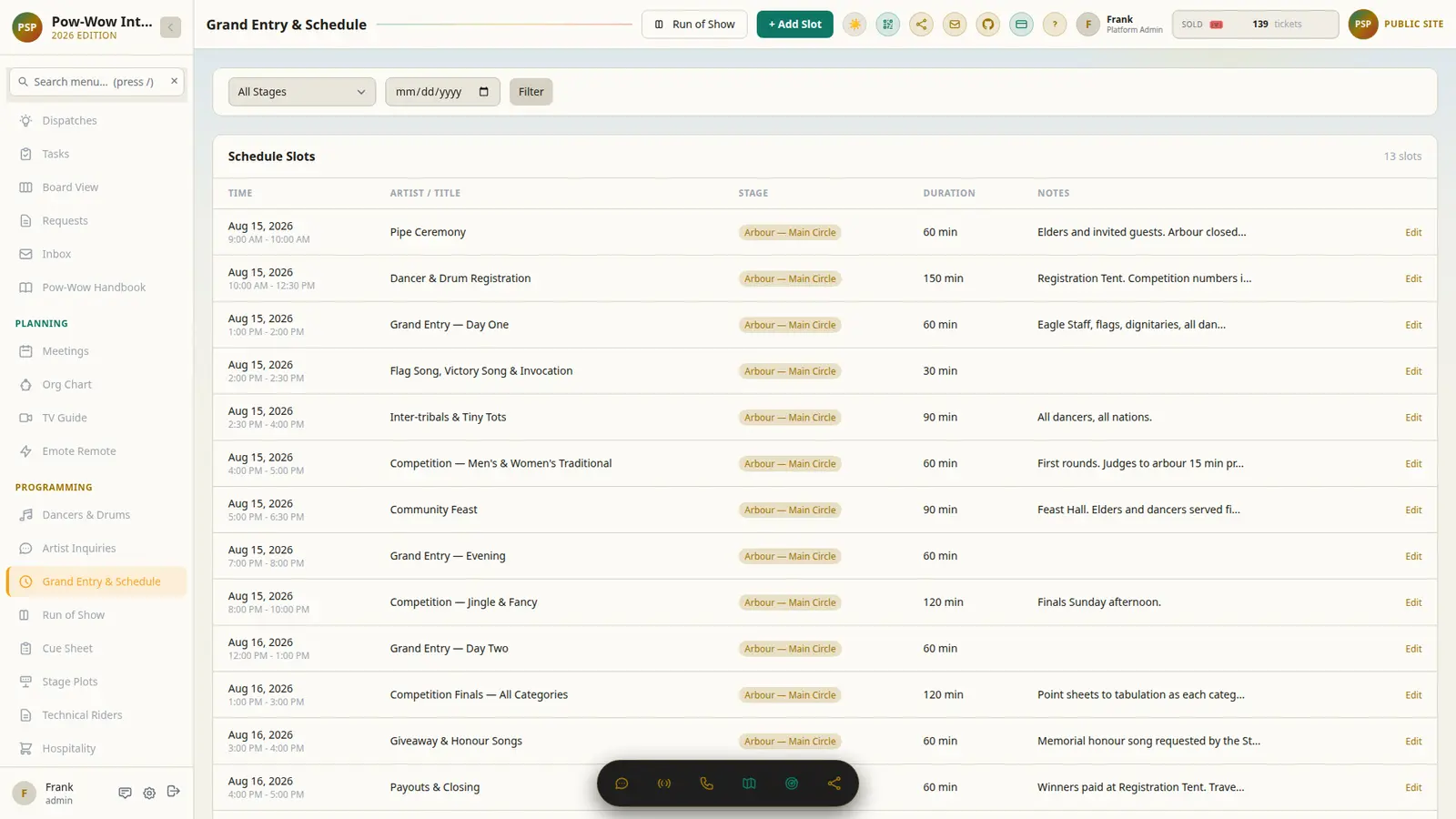This screenshot has height=819, width=1456.
Task: Open Pow-Wow Handbook in sidebar
Action: coord(96,288)
